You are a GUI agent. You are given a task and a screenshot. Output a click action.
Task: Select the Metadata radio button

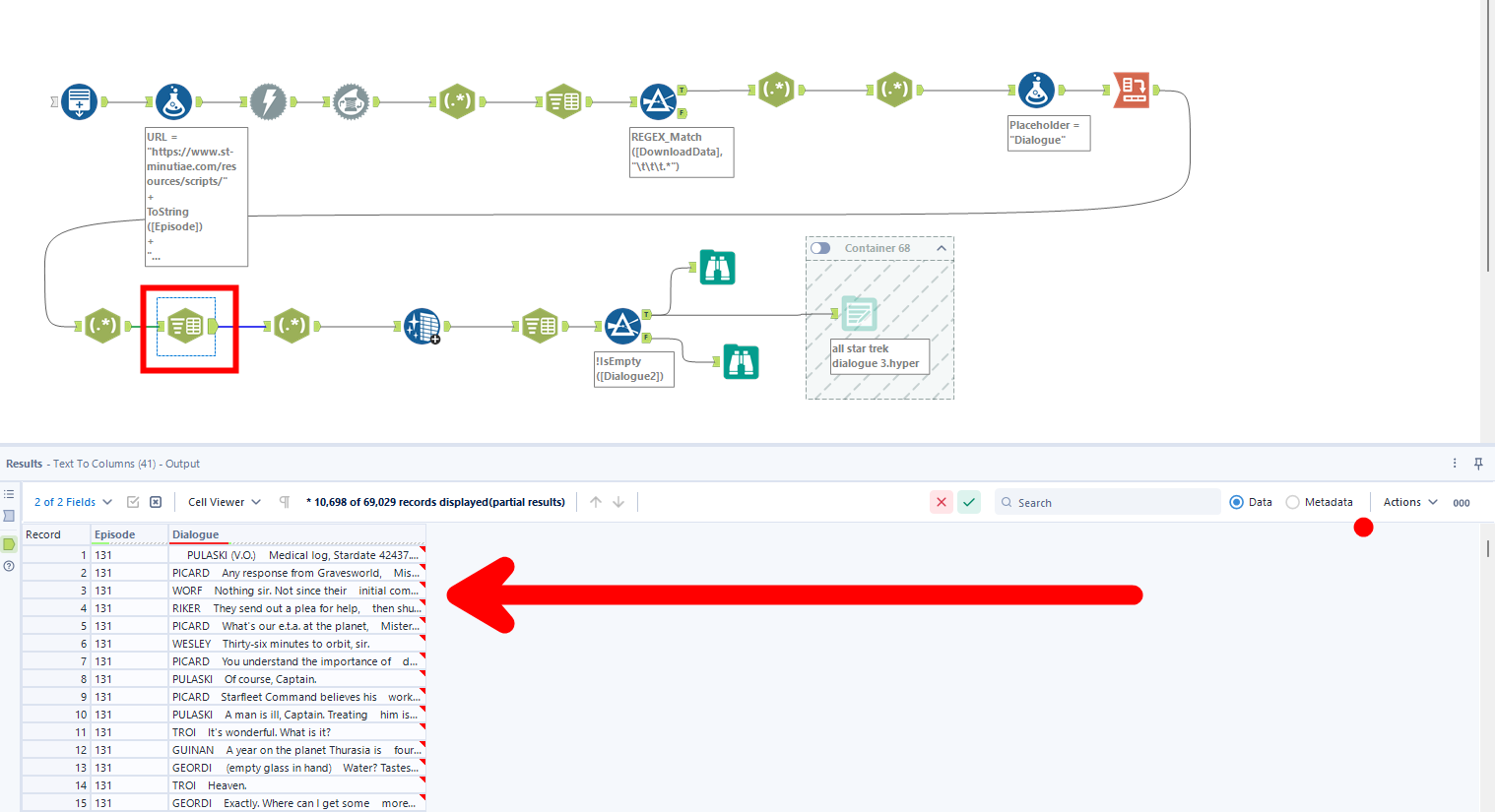click(1293, 502)
